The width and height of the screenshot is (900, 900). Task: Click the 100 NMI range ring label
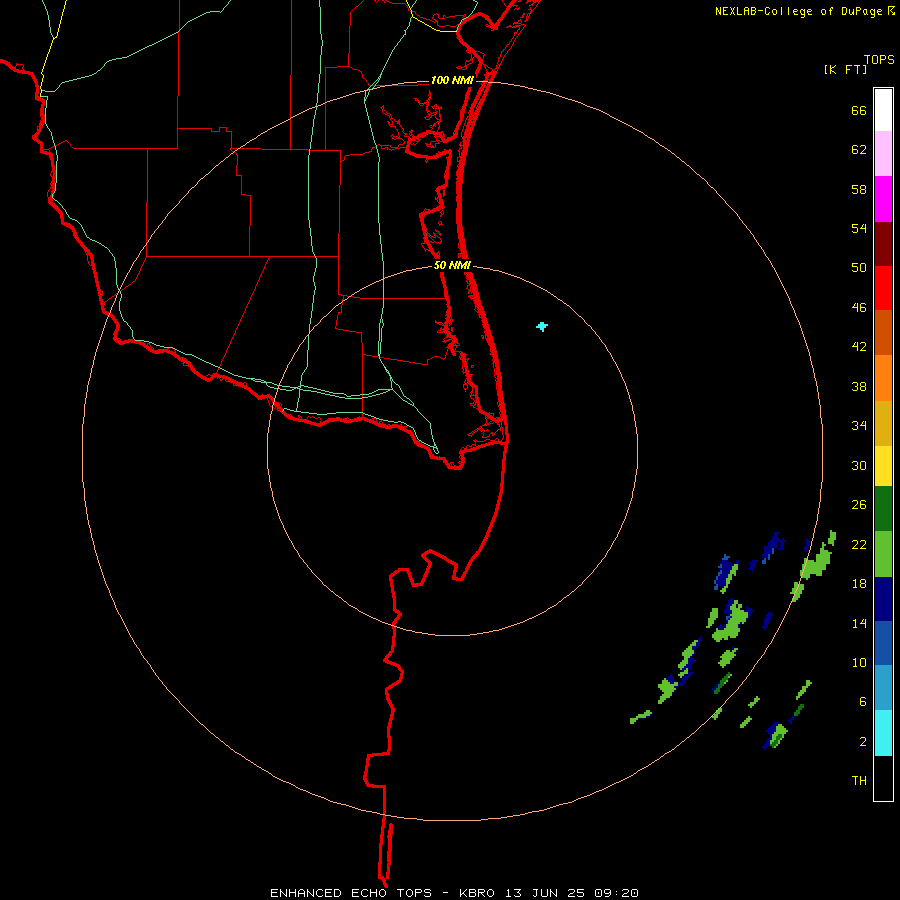(x=452, y=80)
